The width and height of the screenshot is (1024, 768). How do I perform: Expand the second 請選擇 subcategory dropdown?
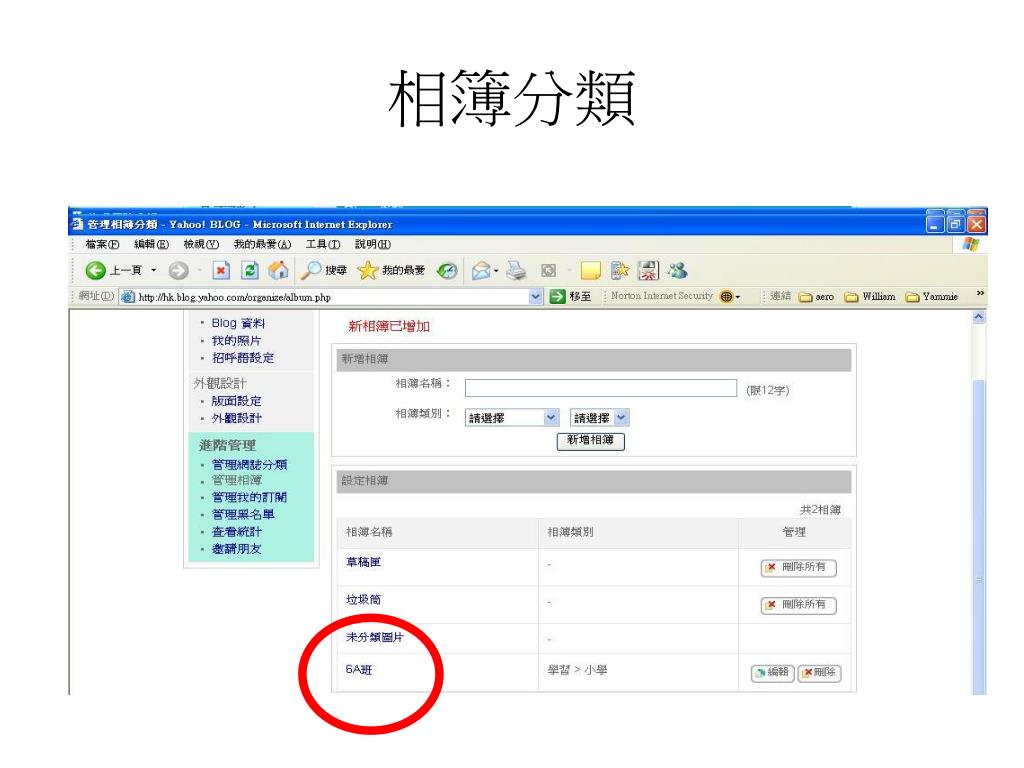coord(600,417)
